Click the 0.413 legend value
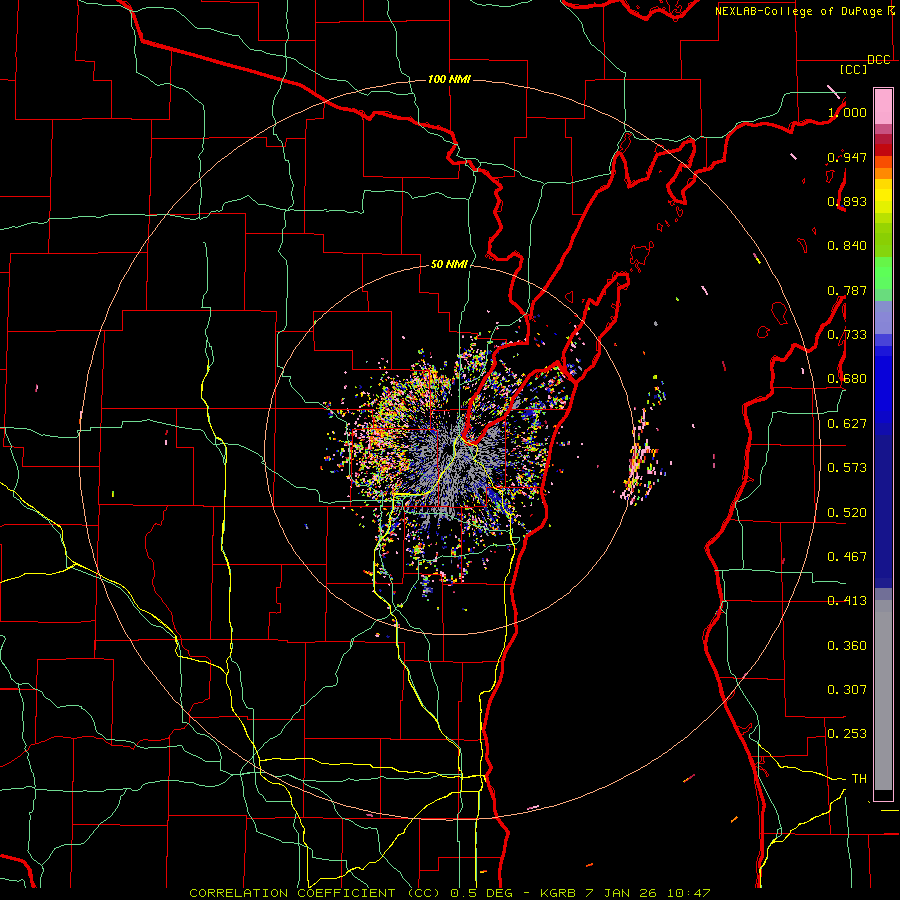The width and height of the screenshot is (900, 900). (847, 601)
